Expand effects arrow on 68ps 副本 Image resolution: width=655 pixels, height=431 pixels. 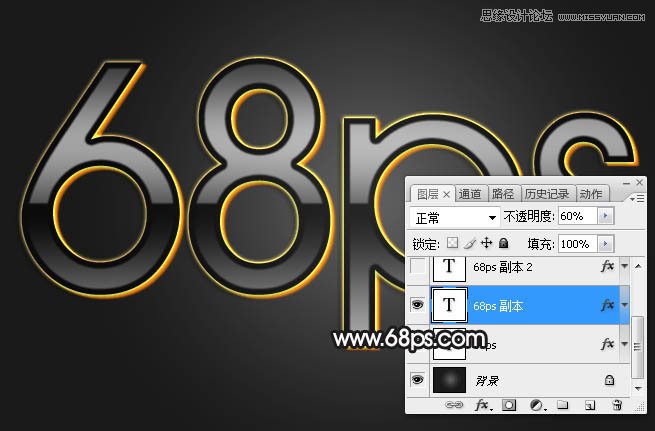coord(625,305)
